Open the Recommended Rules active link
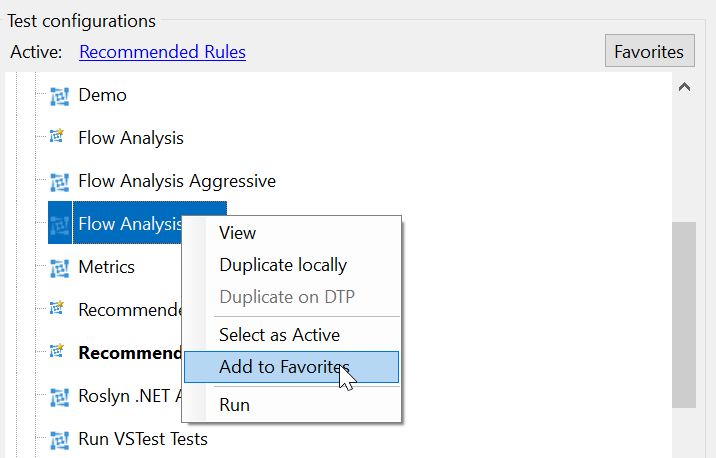The height and width of the screenshot is (458, 716). coord(163,52)
